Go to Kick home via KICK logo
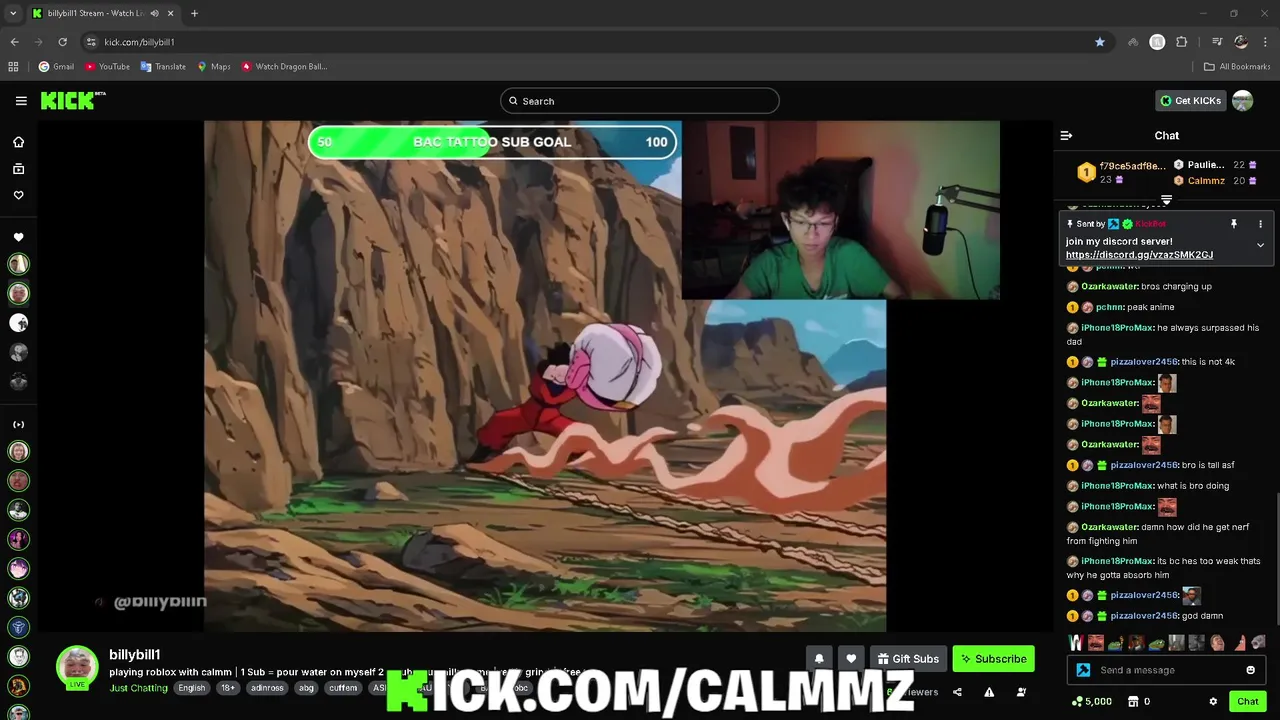This screenshot has height=720, width=1280. point(73,100)
